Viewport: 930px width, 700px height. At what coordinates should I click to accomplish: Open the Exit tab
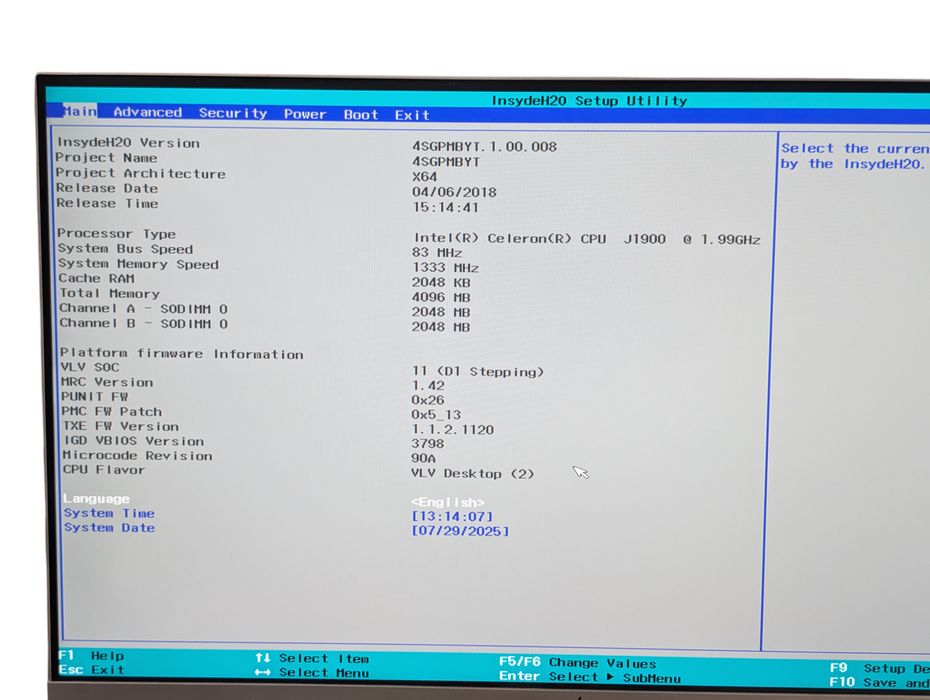click(x=412, y=115)
